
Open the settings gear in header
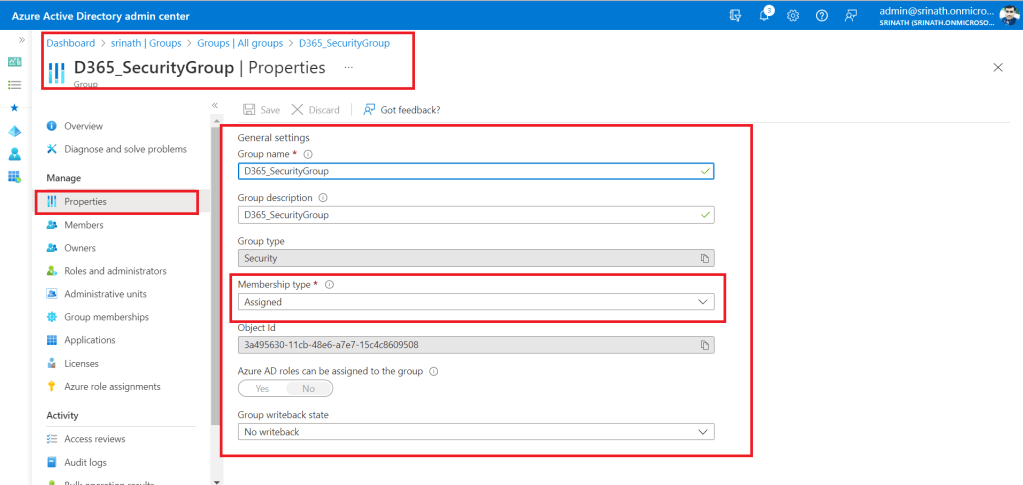coord(793,16)
